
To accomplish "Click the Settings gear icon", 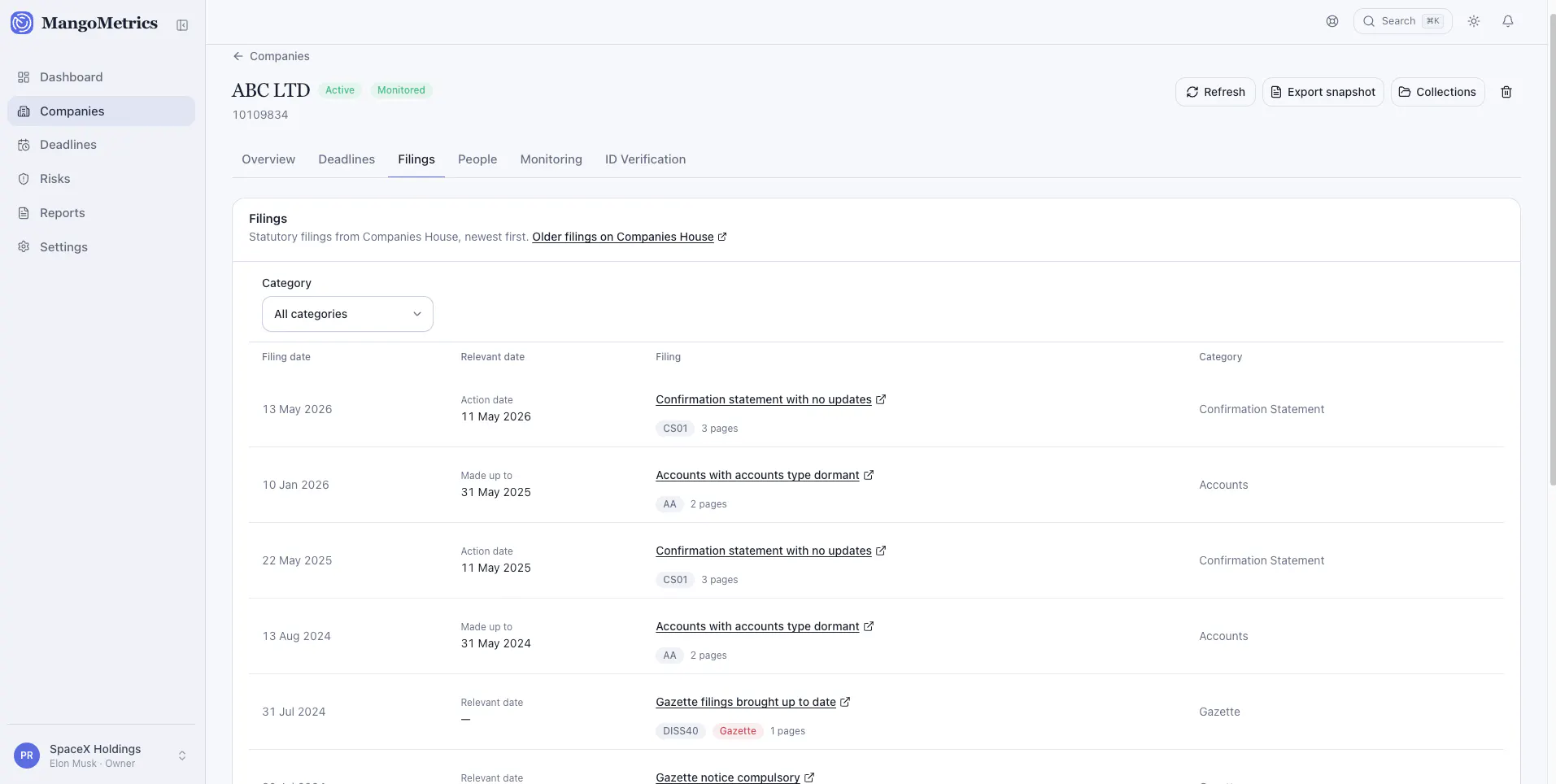I will point(24,247).
